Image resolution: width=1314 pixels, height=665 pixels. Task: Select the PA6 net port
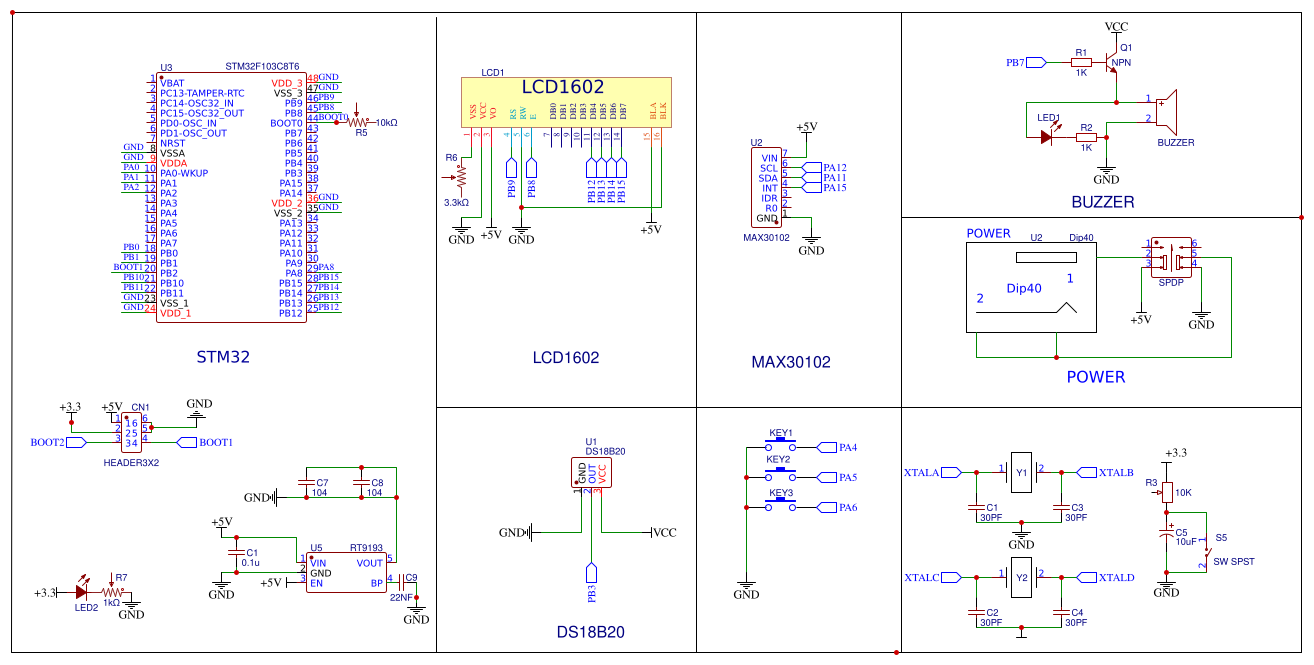[x=826, y=507]
